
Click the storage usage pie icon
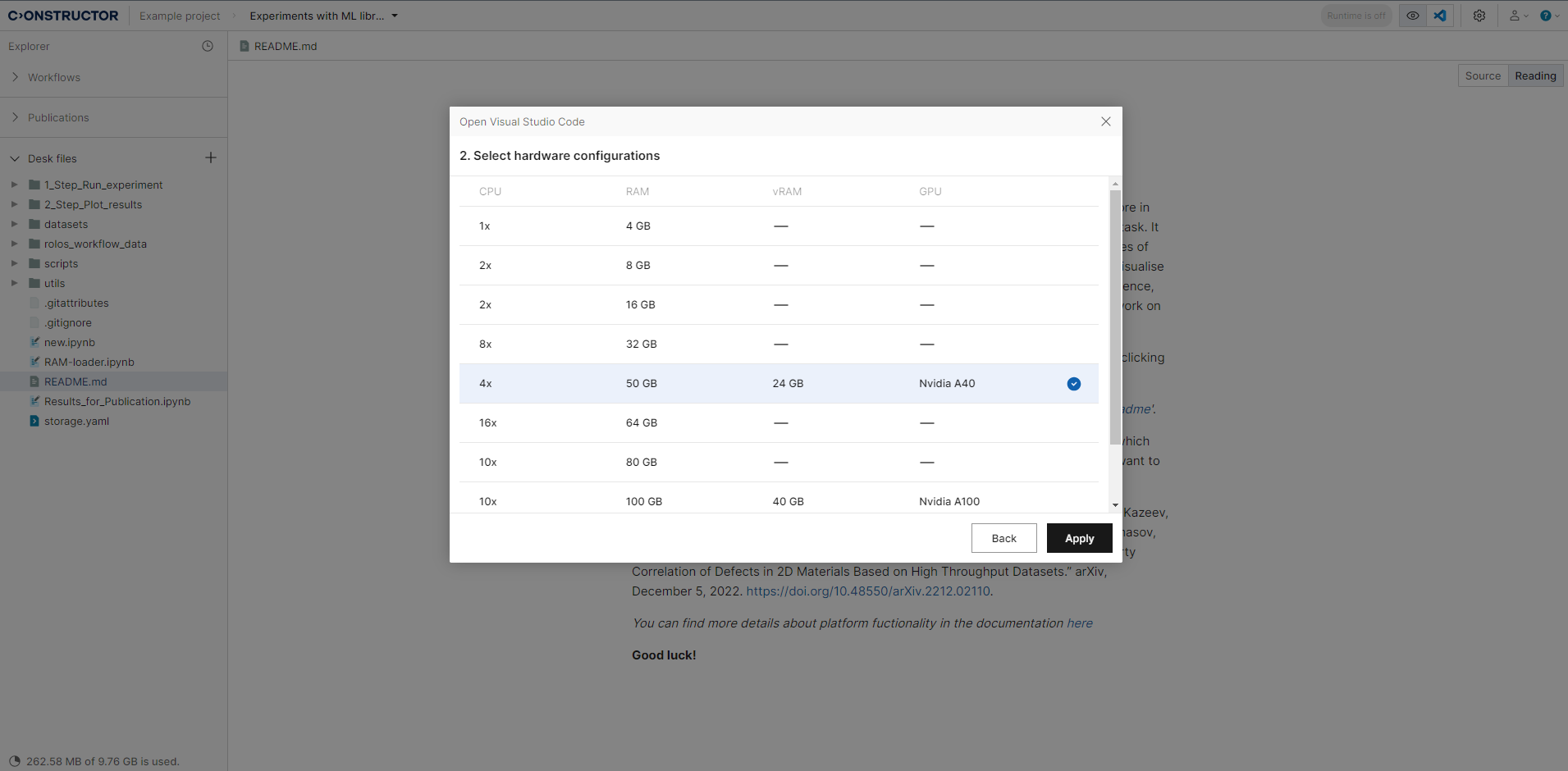click(x=15, y=761)
